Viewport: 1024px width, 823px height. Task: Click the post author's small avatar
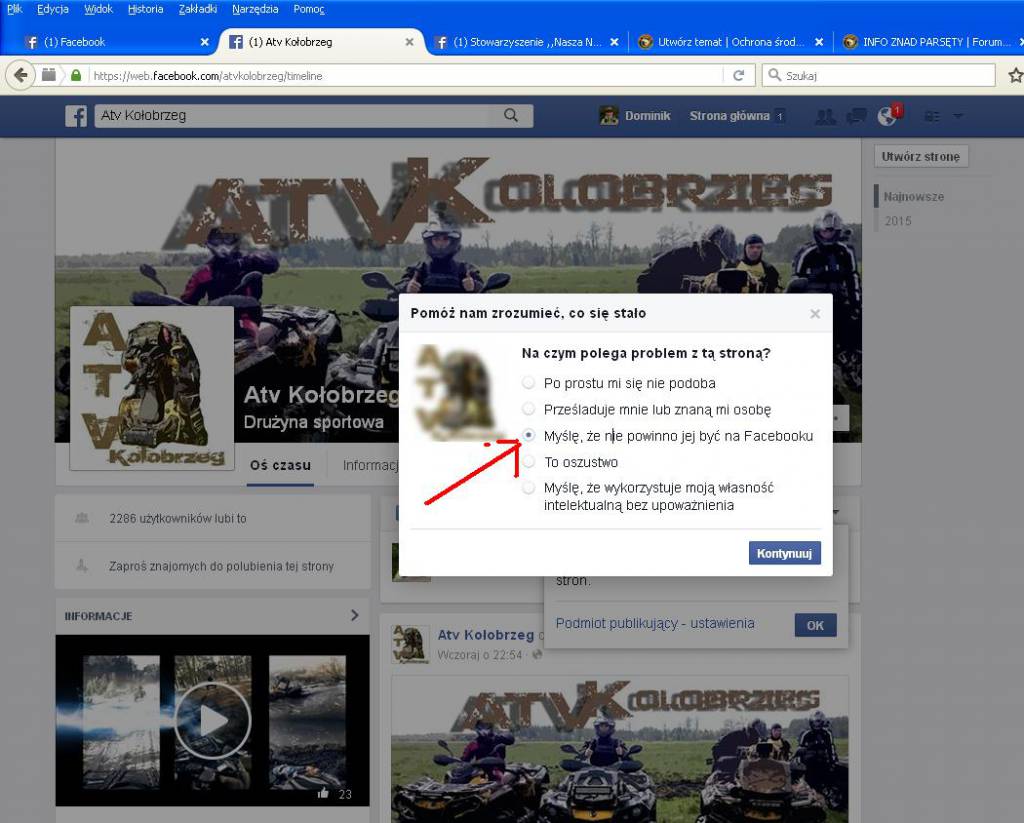[x=410, y=644]
